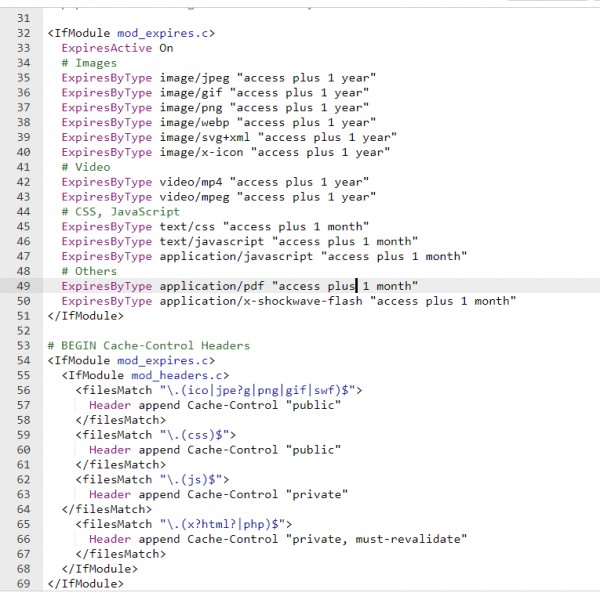The width and height of the screenshot is (600, 600).
Task: Click line number 69 in the gutter
Action: click(x=22, y=583)
